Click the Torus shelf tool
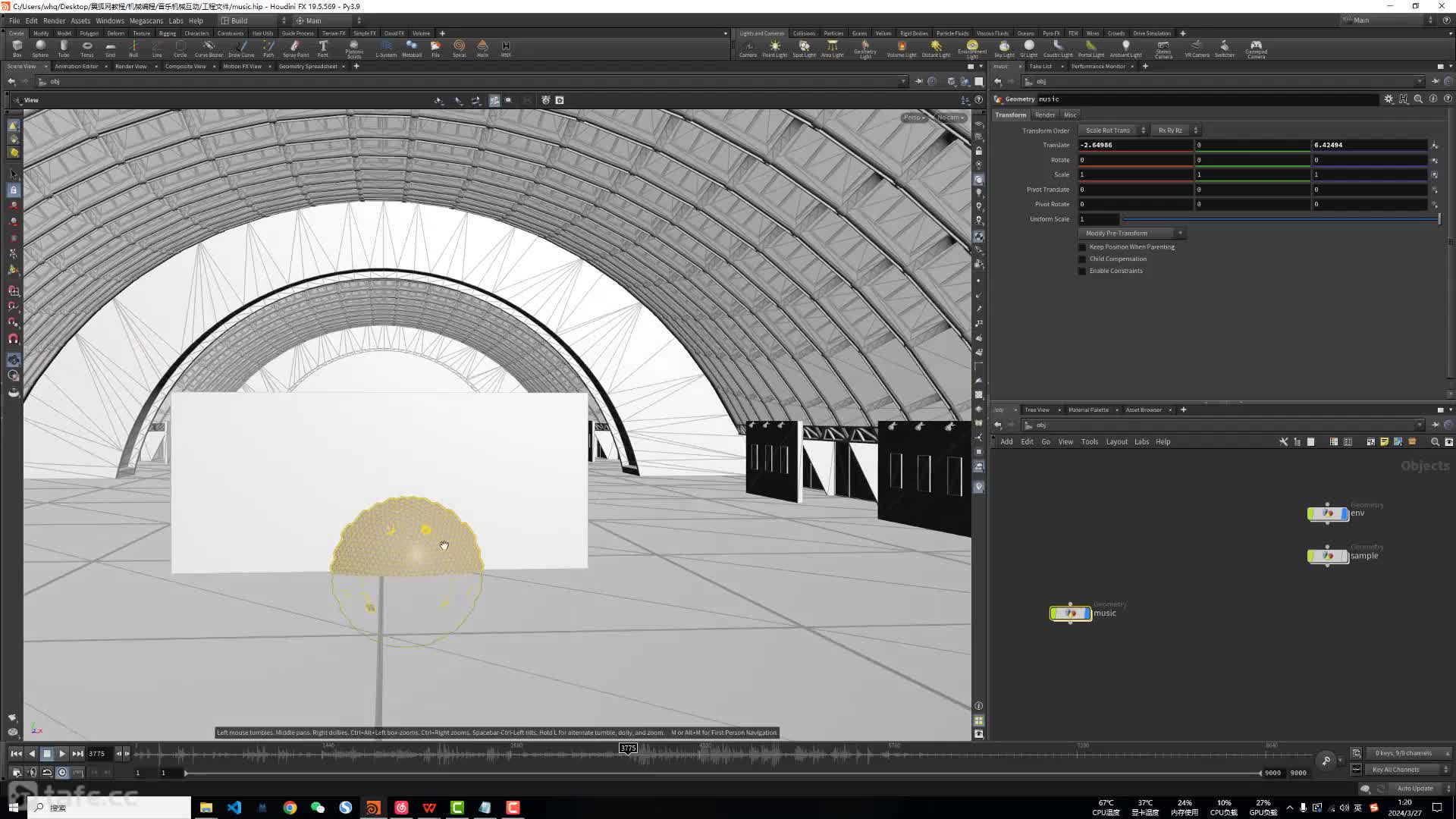The width and height of the screenshot is (1456, 819). (87, 49)
